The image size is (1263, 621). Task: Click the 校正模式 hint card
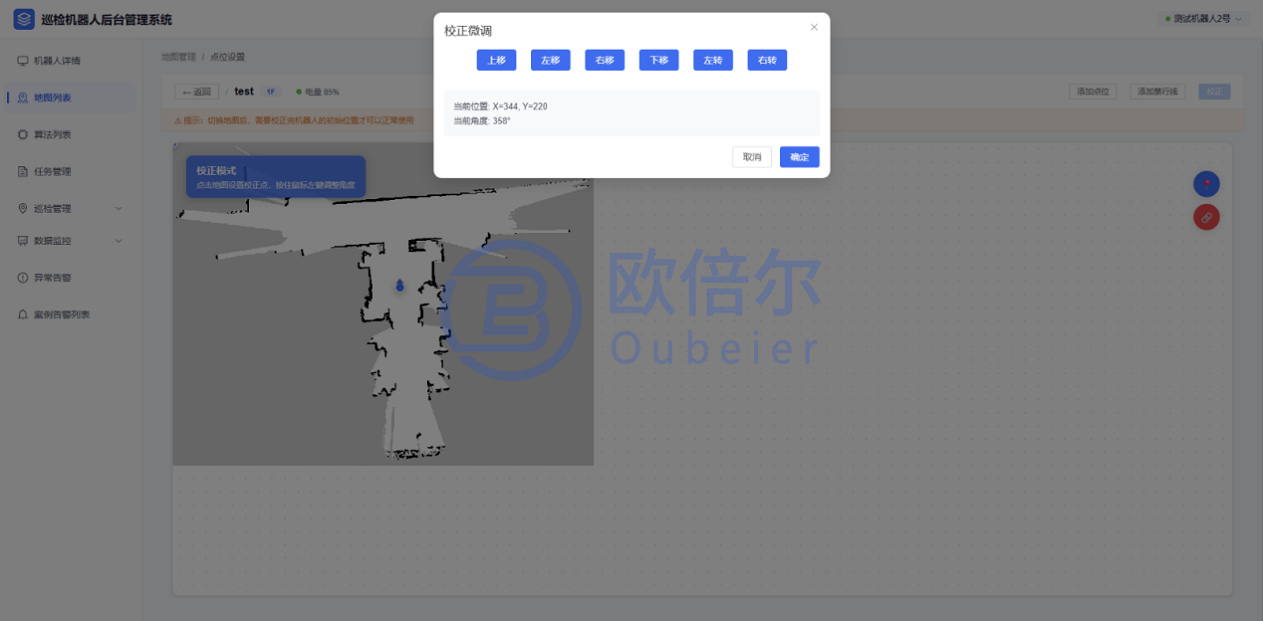click(x=275, y=177)
